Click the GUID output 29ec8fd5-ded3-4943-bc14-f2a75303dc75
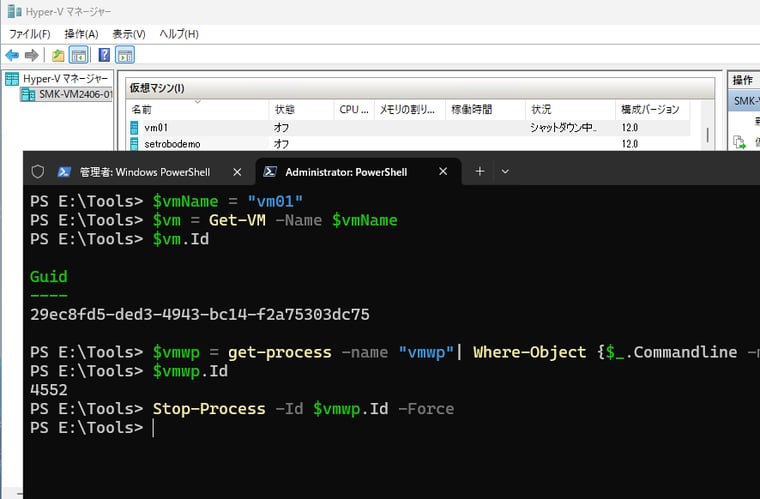760x499 pixels. [200, 314]
